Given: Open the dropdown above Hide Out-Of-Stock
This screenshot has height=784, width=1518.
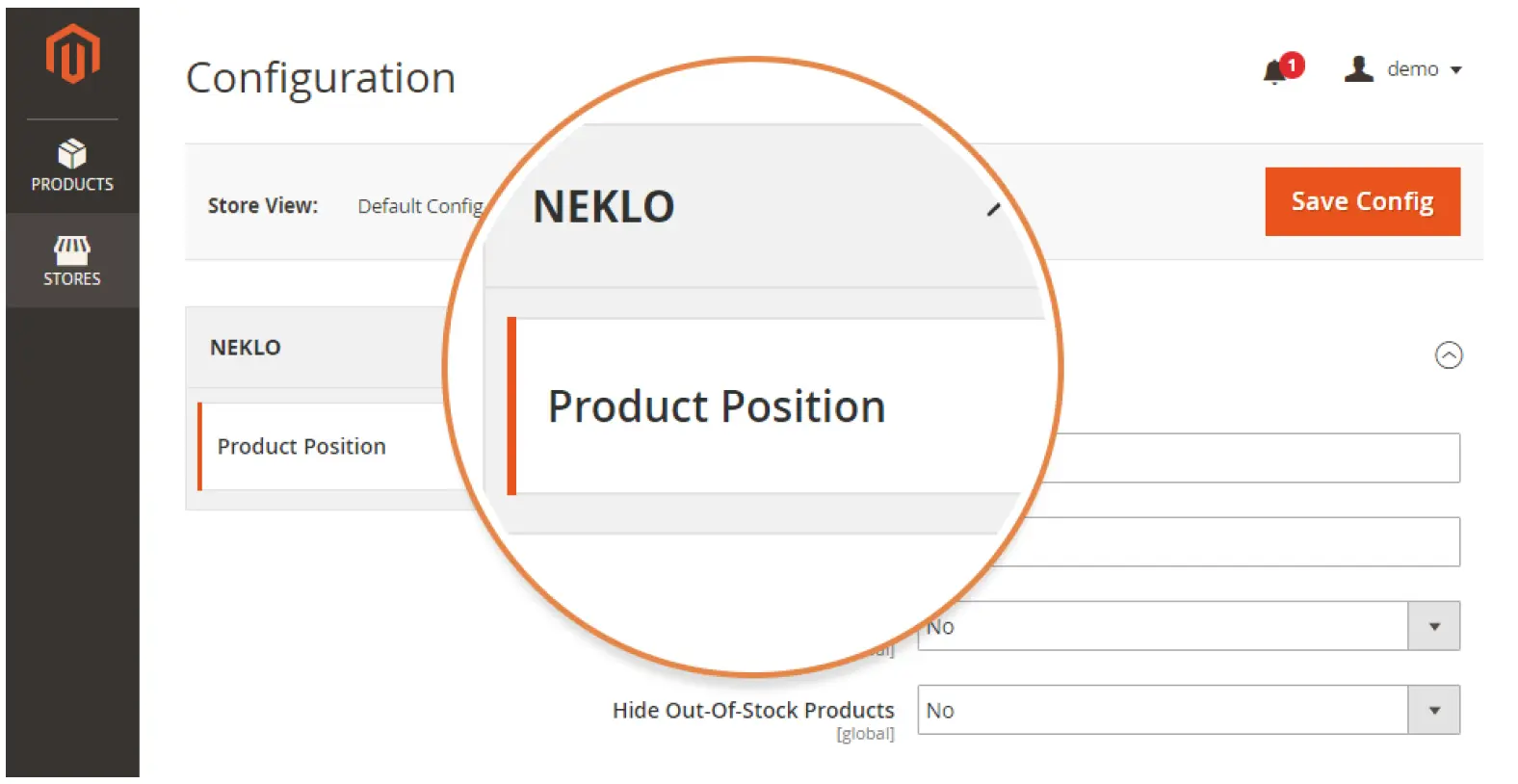Looking at the screenshot, I should click(1188, 626).
